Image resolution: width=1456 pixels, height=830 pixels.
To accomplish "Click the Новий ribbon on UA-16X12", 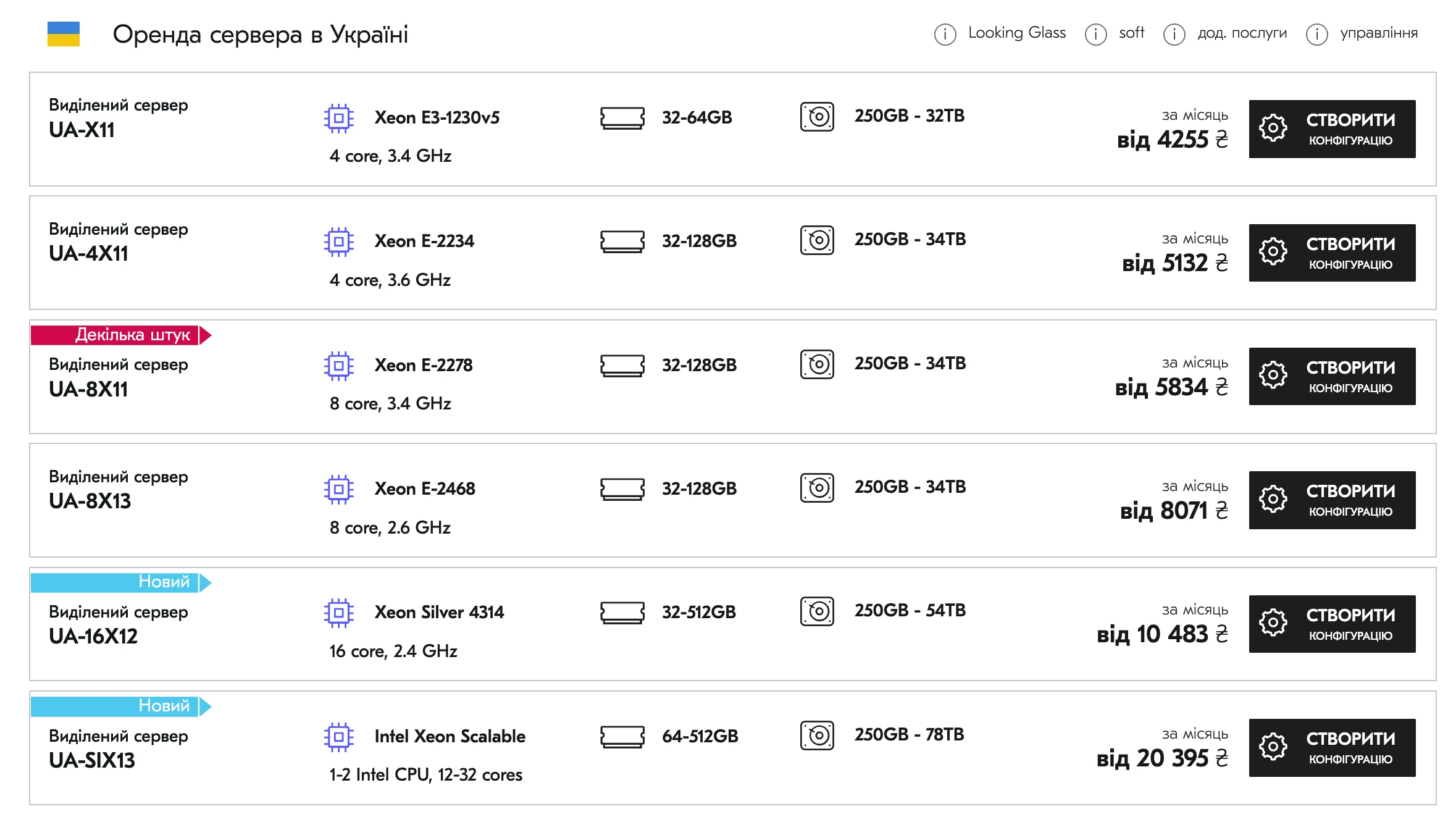I will click(x=121, y=582).
